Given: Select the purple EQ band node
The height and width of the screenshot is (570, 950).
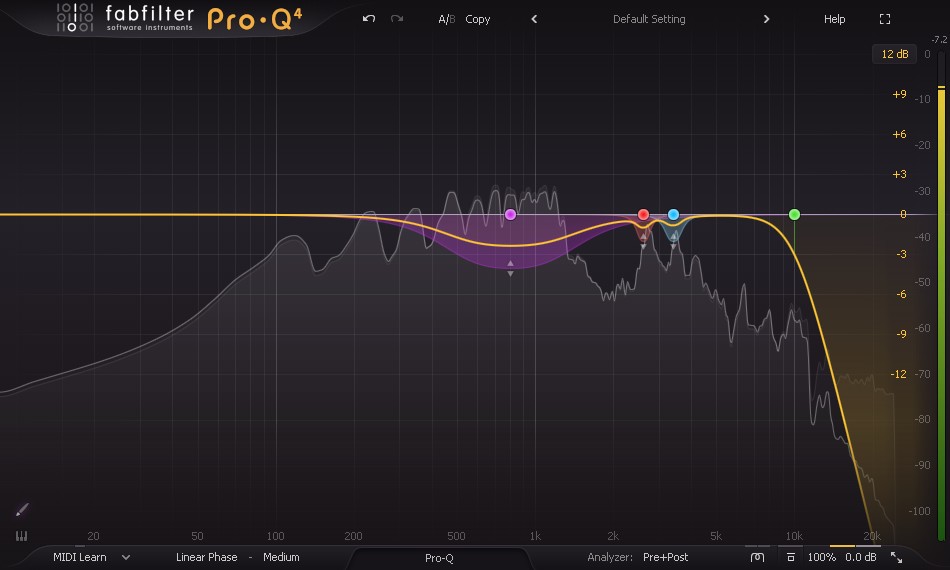Looking at the screenshot, I should [x=510, y=214].
